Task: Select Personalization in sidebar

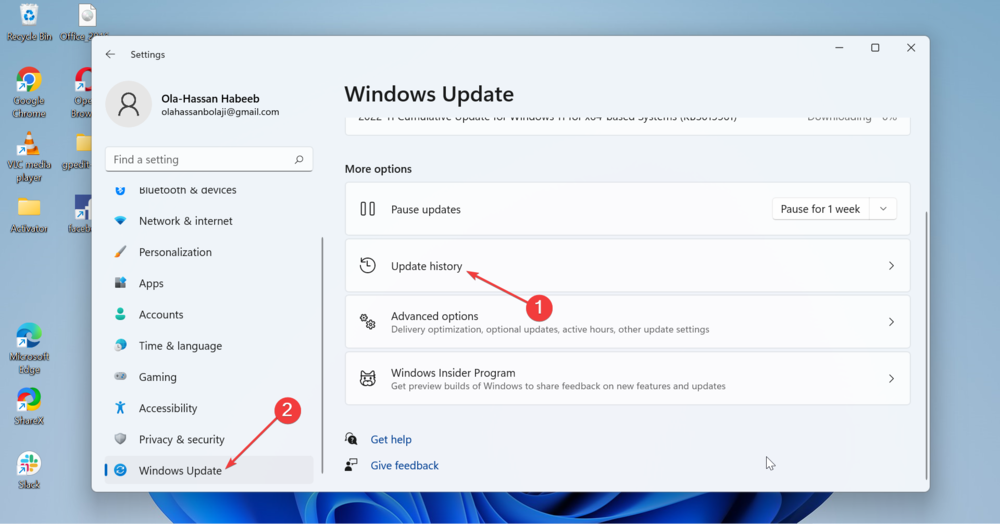Action: pos(209,252)
